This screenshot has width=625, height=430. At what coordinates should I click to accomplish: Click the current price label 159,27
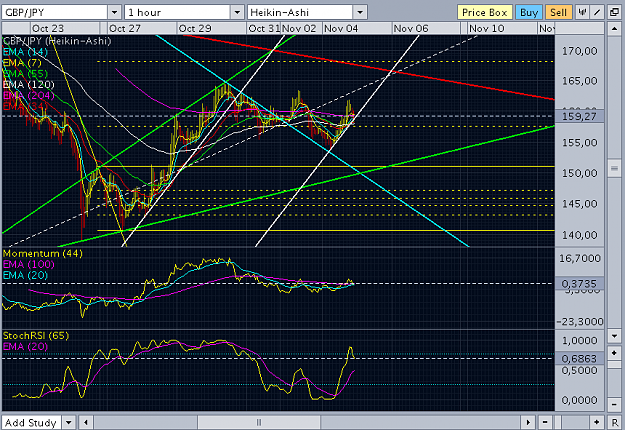579,116
